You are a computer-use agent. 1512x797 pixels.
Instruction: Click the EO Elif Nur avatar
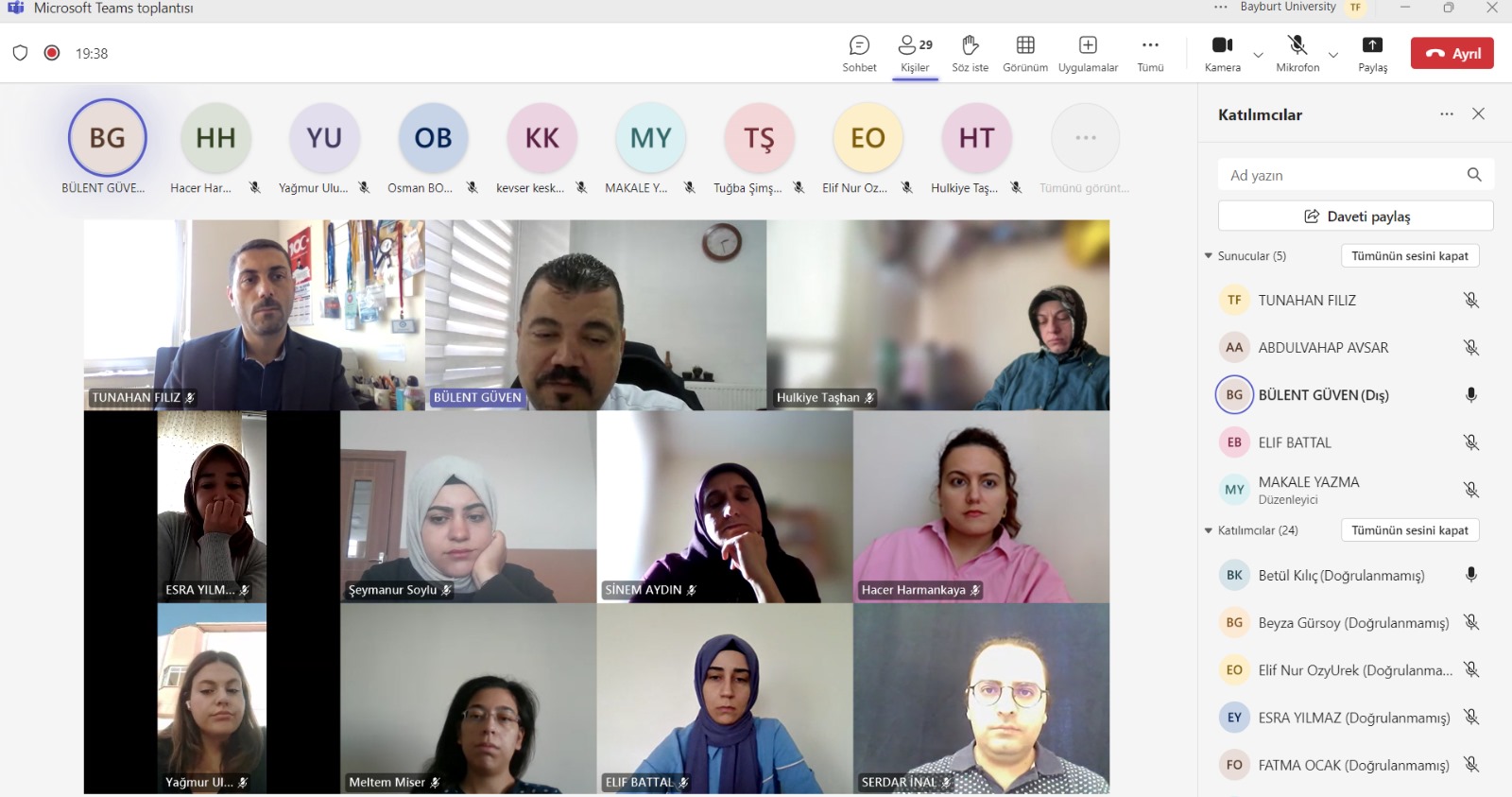coord(868,138)
